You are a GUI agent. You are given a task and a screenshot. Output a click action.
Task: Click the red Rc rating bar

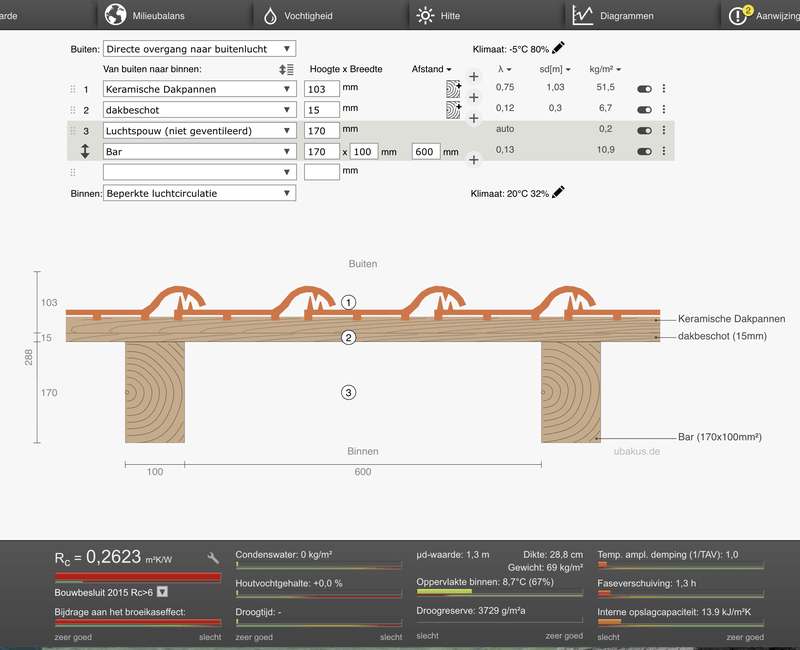click(x=137, y=577)
